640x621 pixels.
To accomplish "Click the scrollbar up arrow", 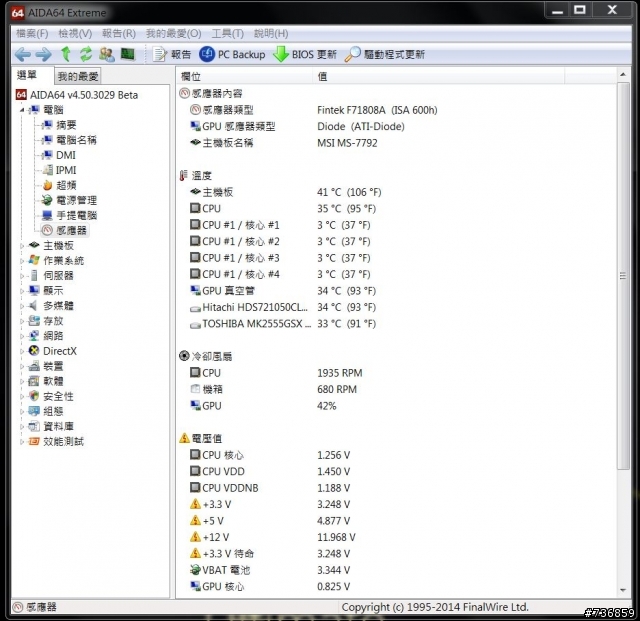I will click(x=623, y=74).
